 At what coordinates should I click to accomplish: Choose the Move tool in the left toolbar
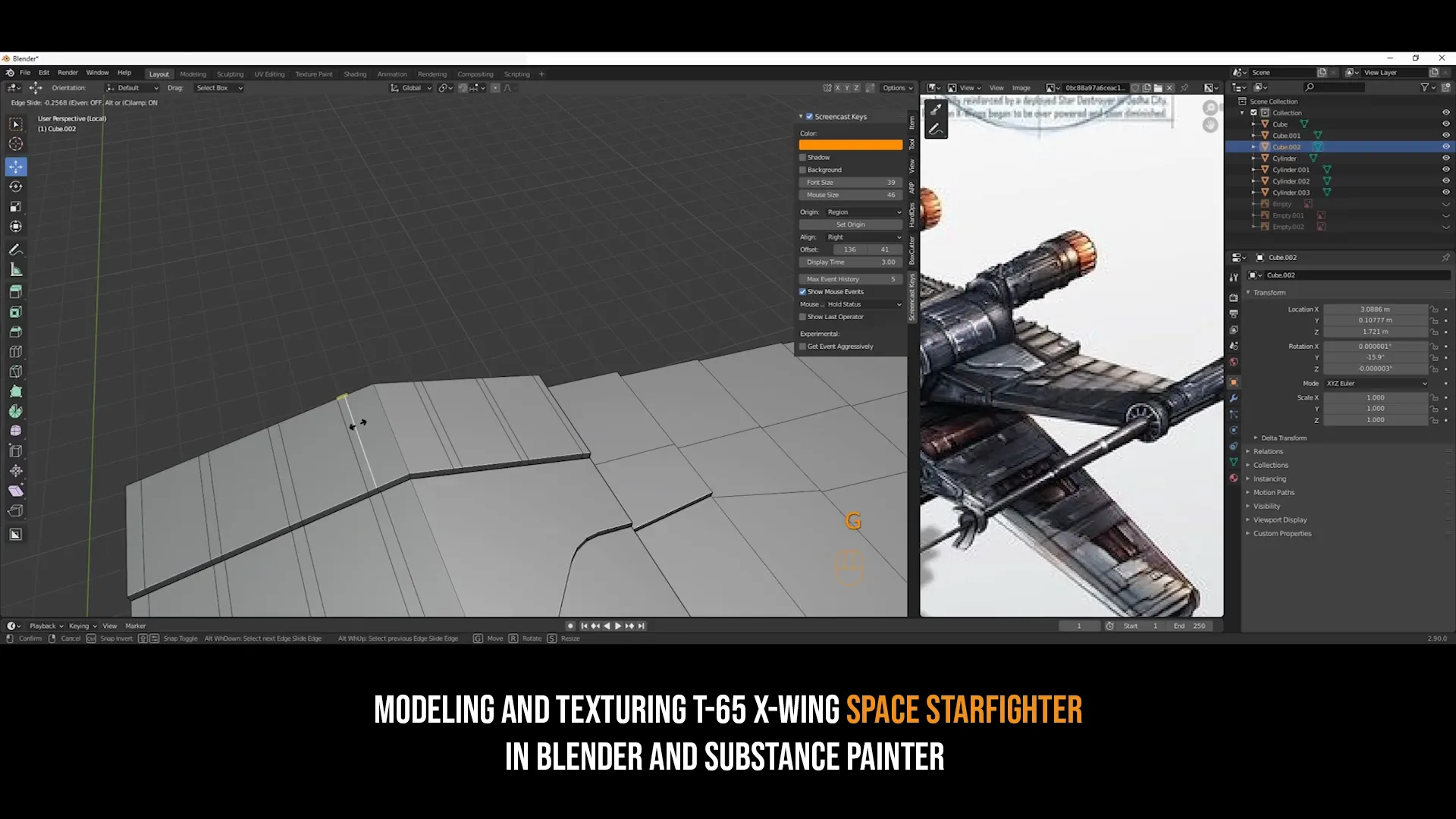tap(16, 167)
